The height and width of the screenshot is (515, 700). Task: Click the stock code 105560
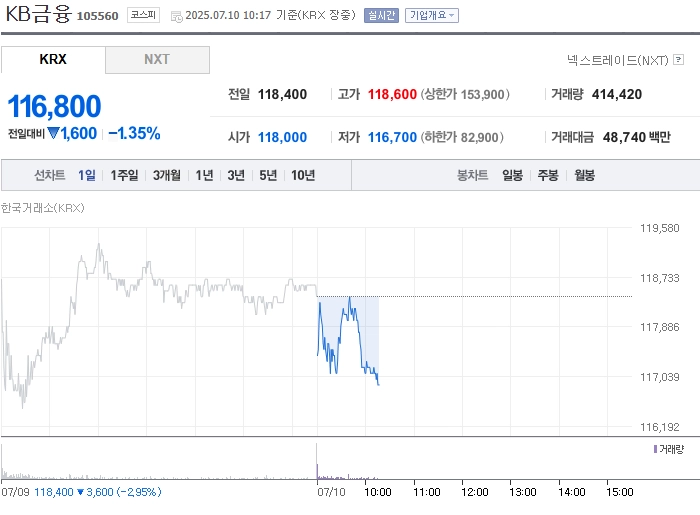click(x=97, y=16)
